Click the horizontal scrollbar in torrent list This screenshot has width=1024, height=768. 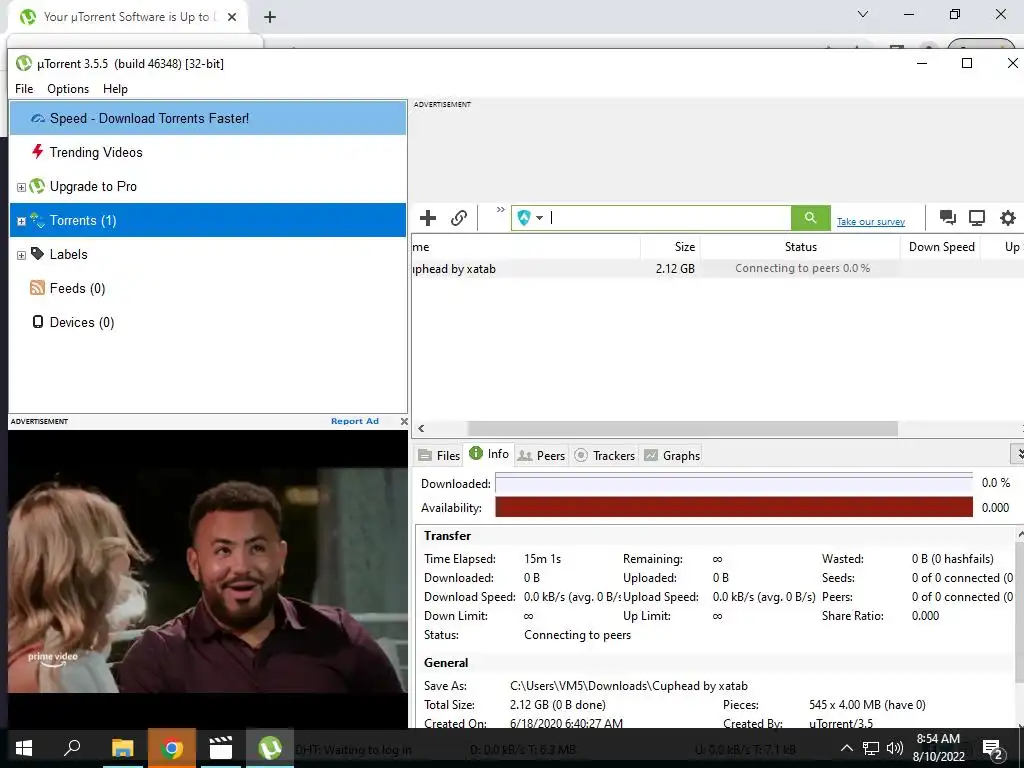(x=682, y=428)
